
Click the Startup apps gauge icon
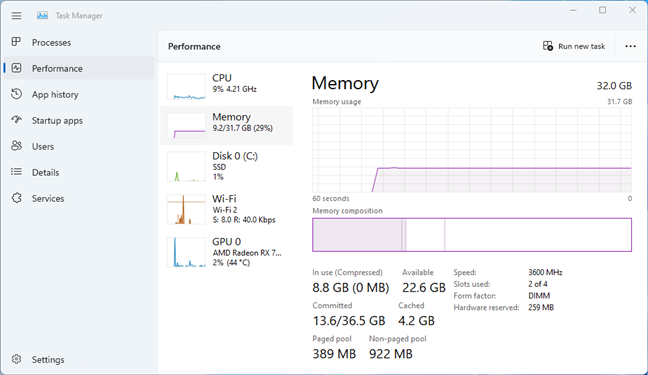point(17,120)
